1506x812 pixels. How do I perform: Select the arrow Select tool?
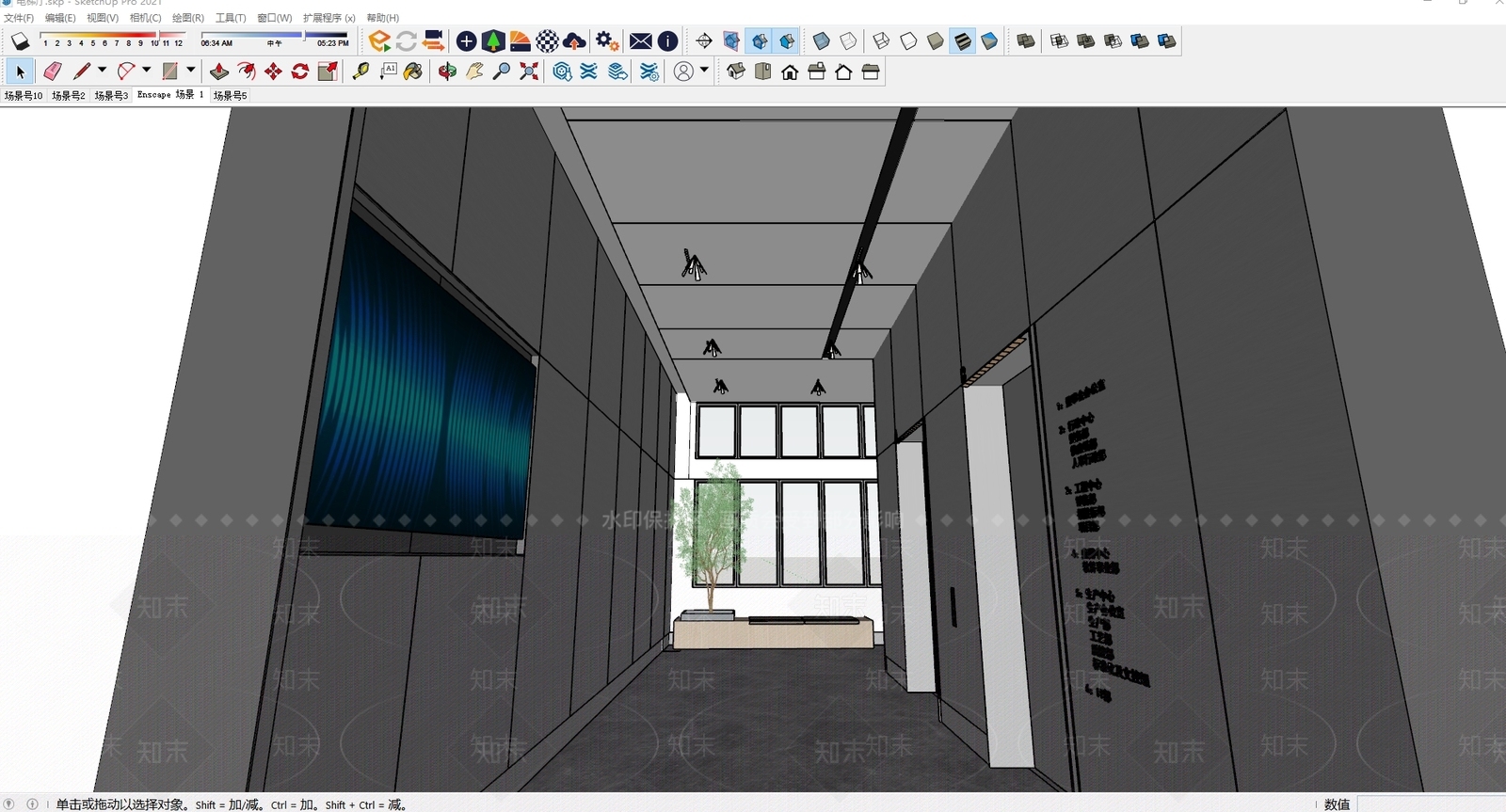coord(20,72)
